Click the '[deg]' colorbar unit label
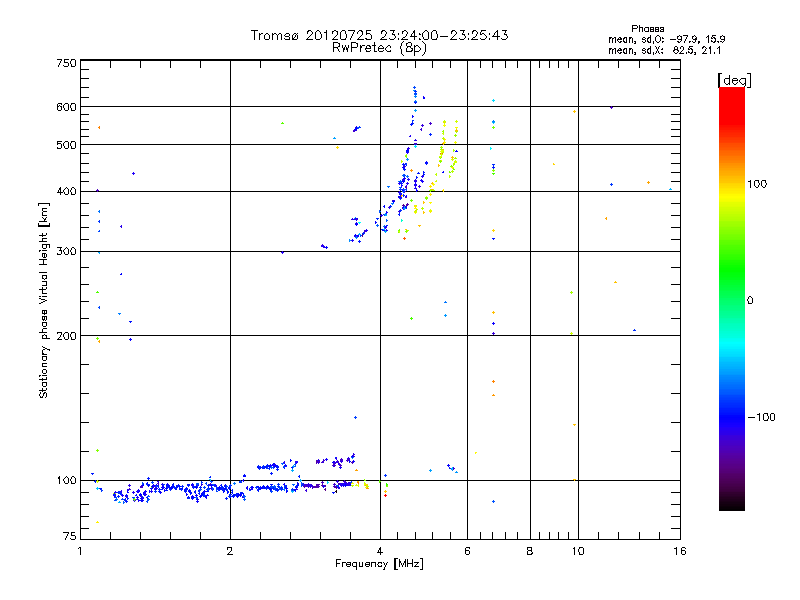 coord(734,80)
